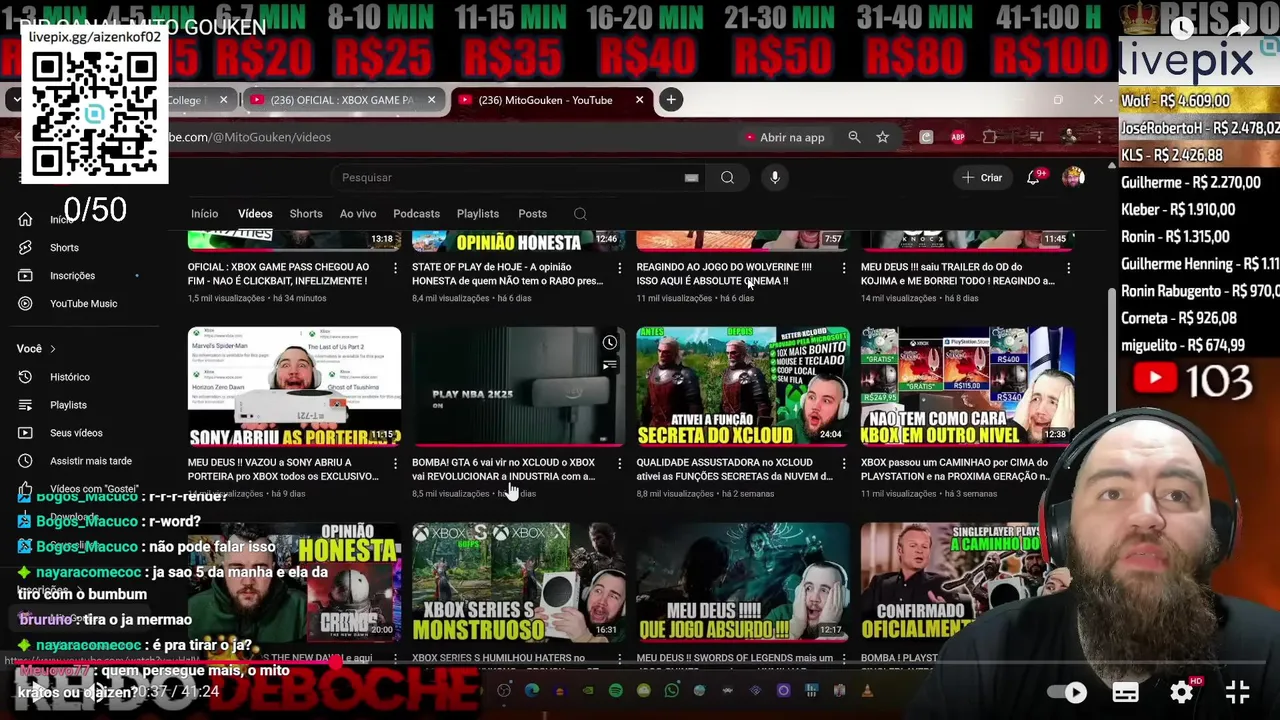Viewport: 1280px width, 720px height.
Task: Close the MitoGouken - YouTube tab
Action: [639, 100]
